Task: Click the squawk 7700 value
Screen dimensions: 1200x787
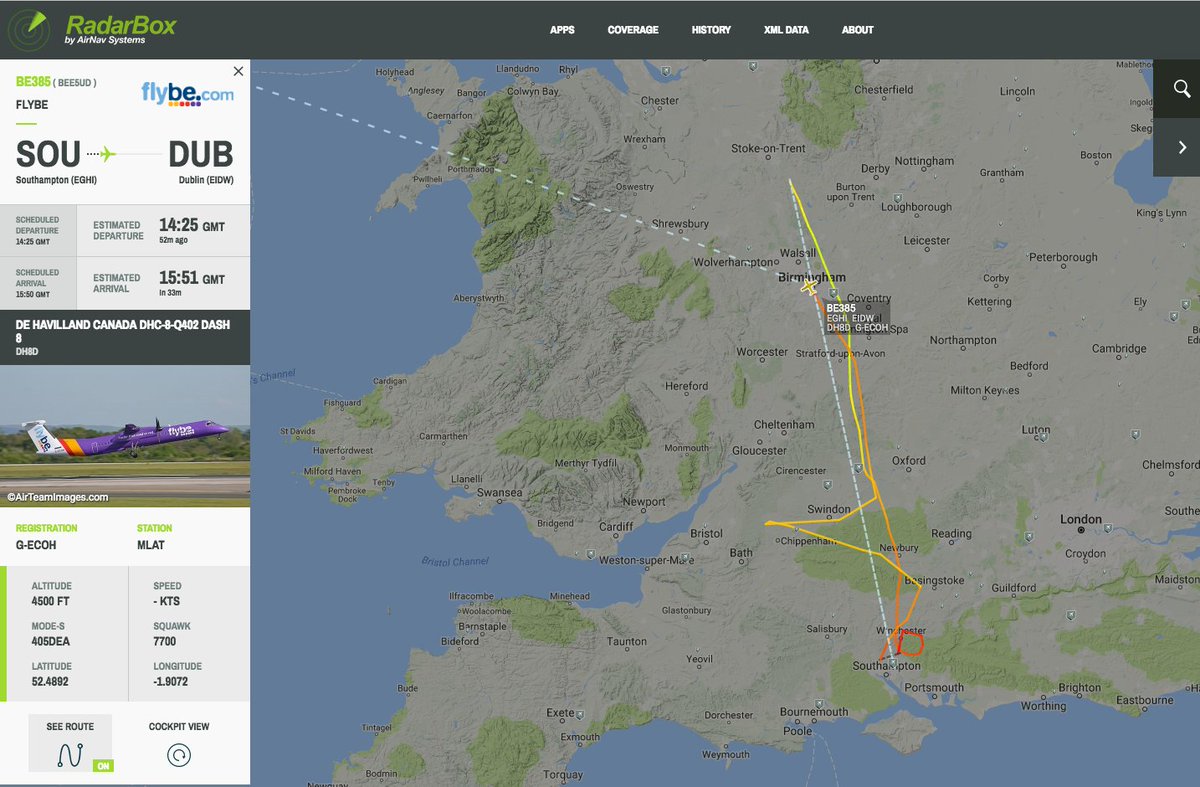Action: pyautogui.click(x=165, y=641)
